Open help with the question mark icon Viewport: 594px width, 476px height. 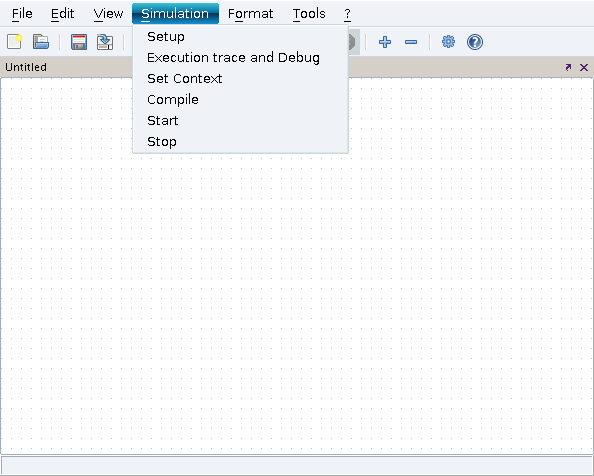[475, 42]
